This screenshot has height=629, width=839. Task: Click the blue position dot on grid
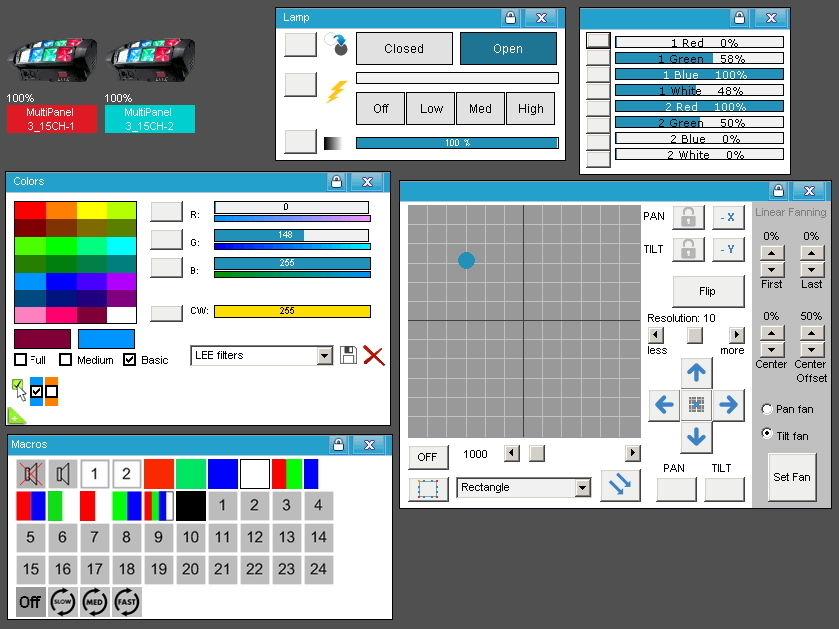(x=467, y=260)
